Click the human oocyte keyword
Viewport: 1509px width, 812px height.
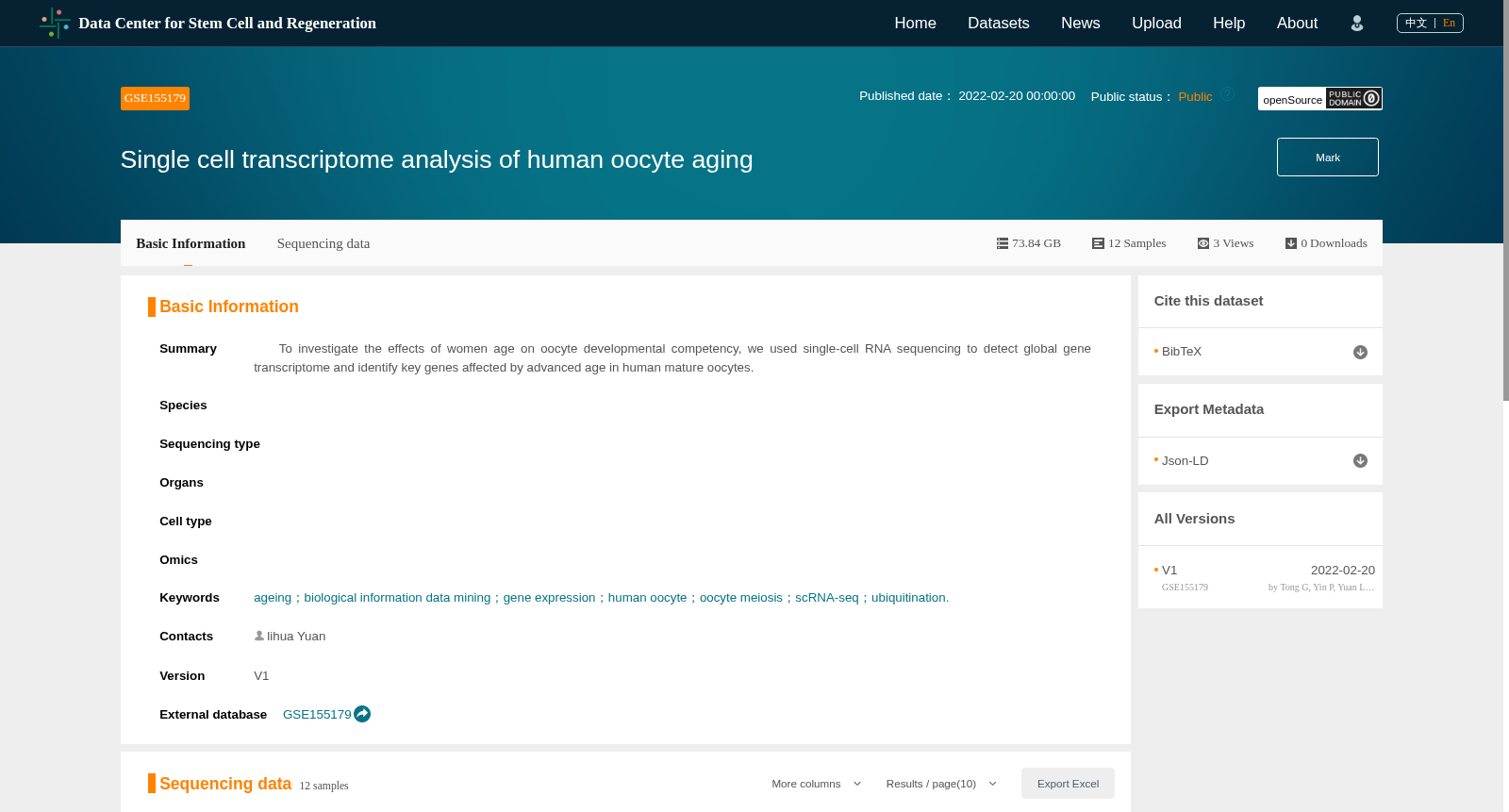click(647, 598)
